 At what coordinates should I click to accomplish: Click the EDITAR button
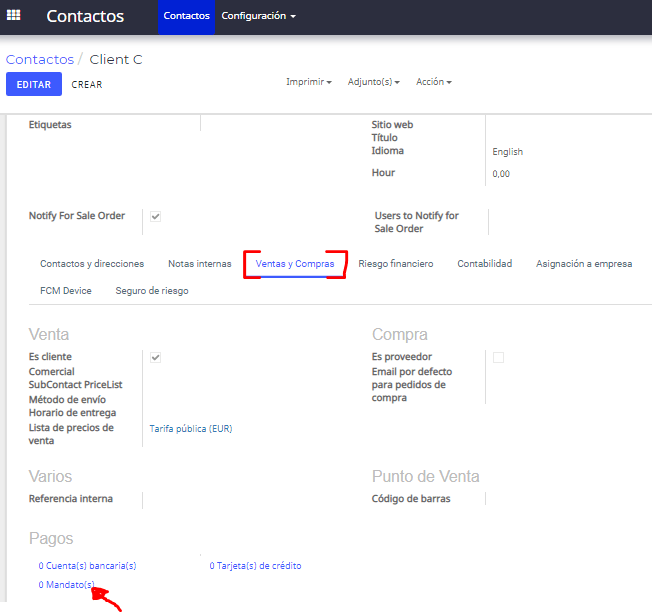coord(34,84)
